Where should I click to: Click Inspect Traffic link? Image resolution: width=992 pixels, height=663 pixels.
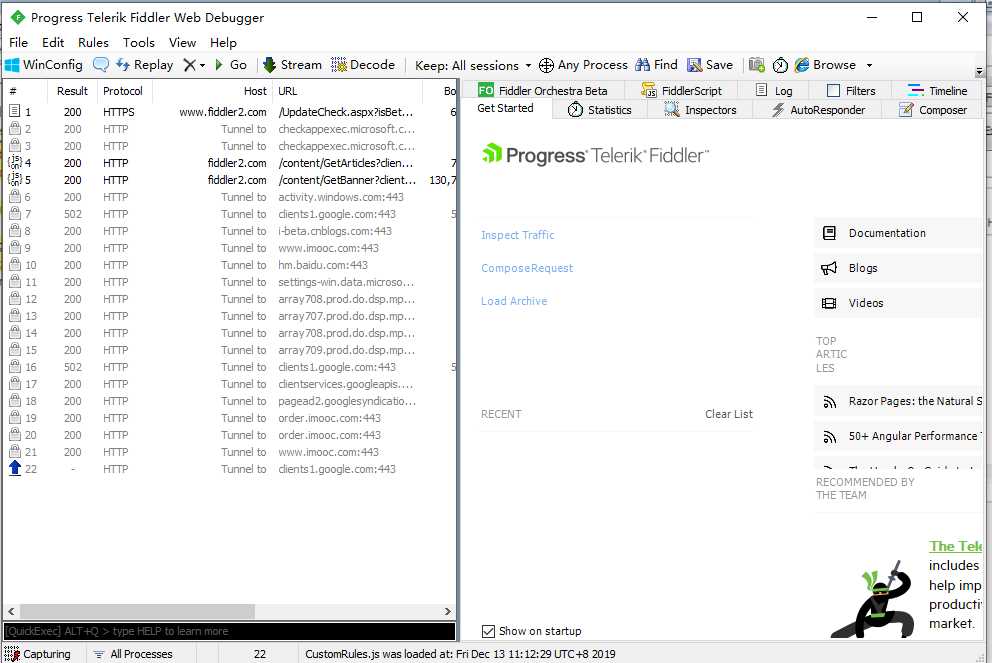click(x=518, y=235)
